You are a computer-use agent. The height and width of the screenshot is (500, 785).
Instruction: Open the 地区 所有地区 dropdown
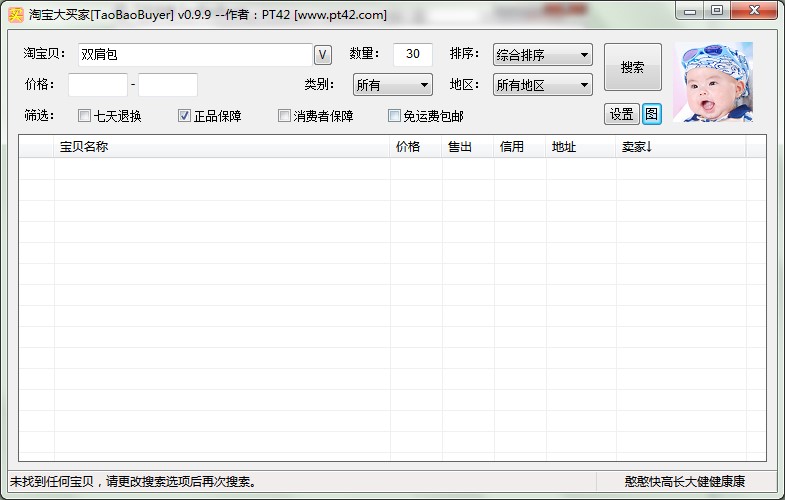pyautogui.click(x=543, y=85)
